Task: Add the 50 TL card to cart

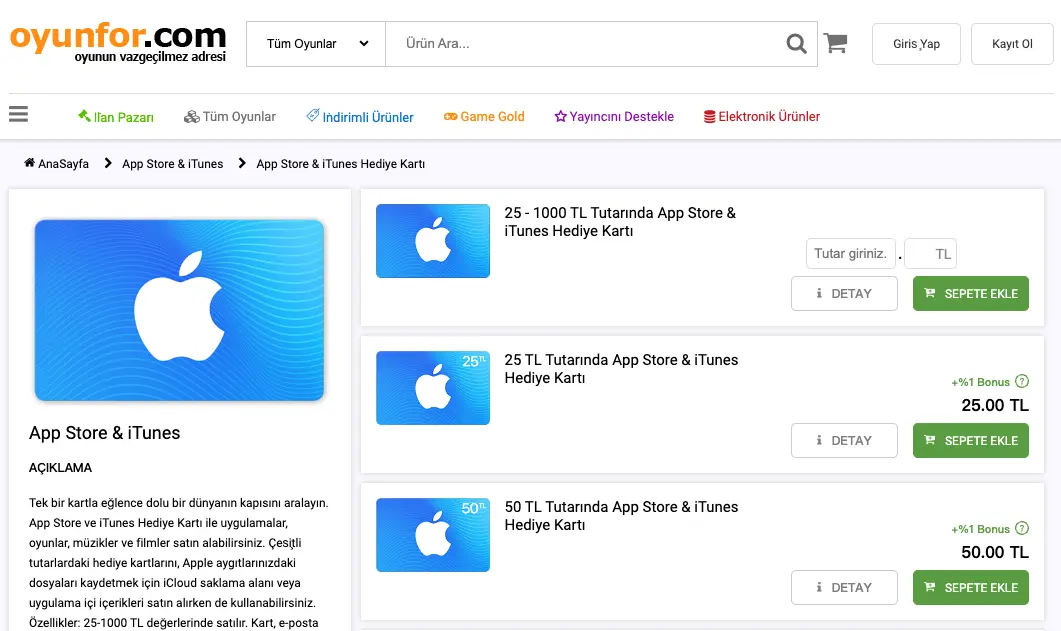Action: [x=971, y=588]
